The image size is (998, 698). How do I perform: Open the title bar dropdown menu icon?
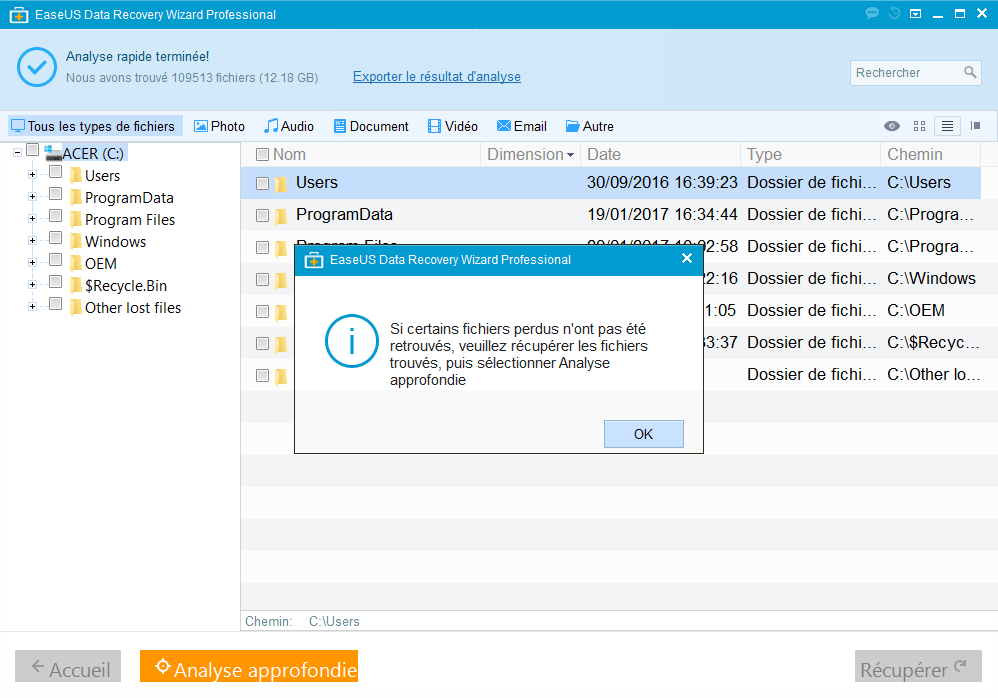[x=915, y=14]
